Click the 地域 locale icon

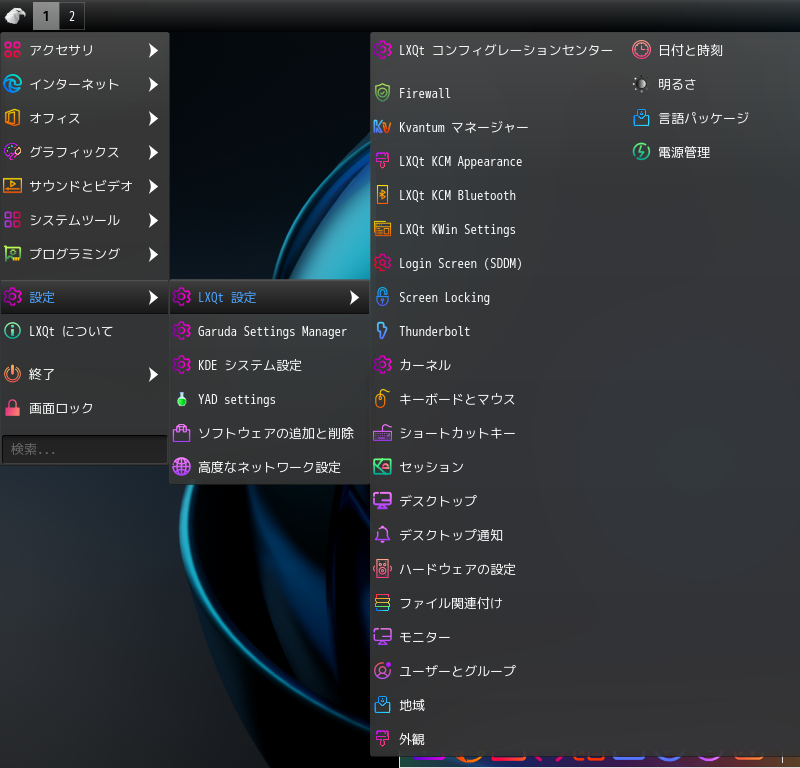click(x=382, y=705)
